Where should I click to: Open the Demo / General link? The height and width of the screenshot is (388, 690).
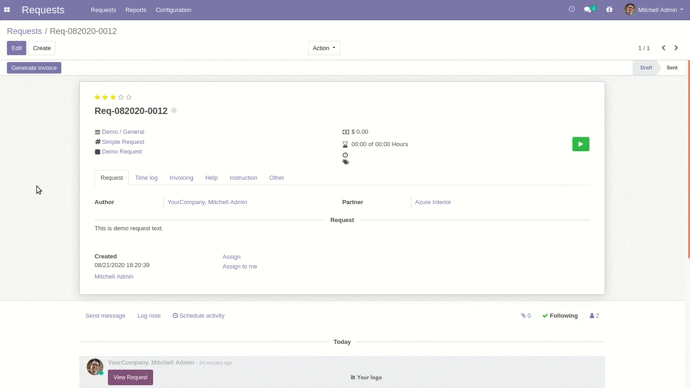[x=123, y=132]
